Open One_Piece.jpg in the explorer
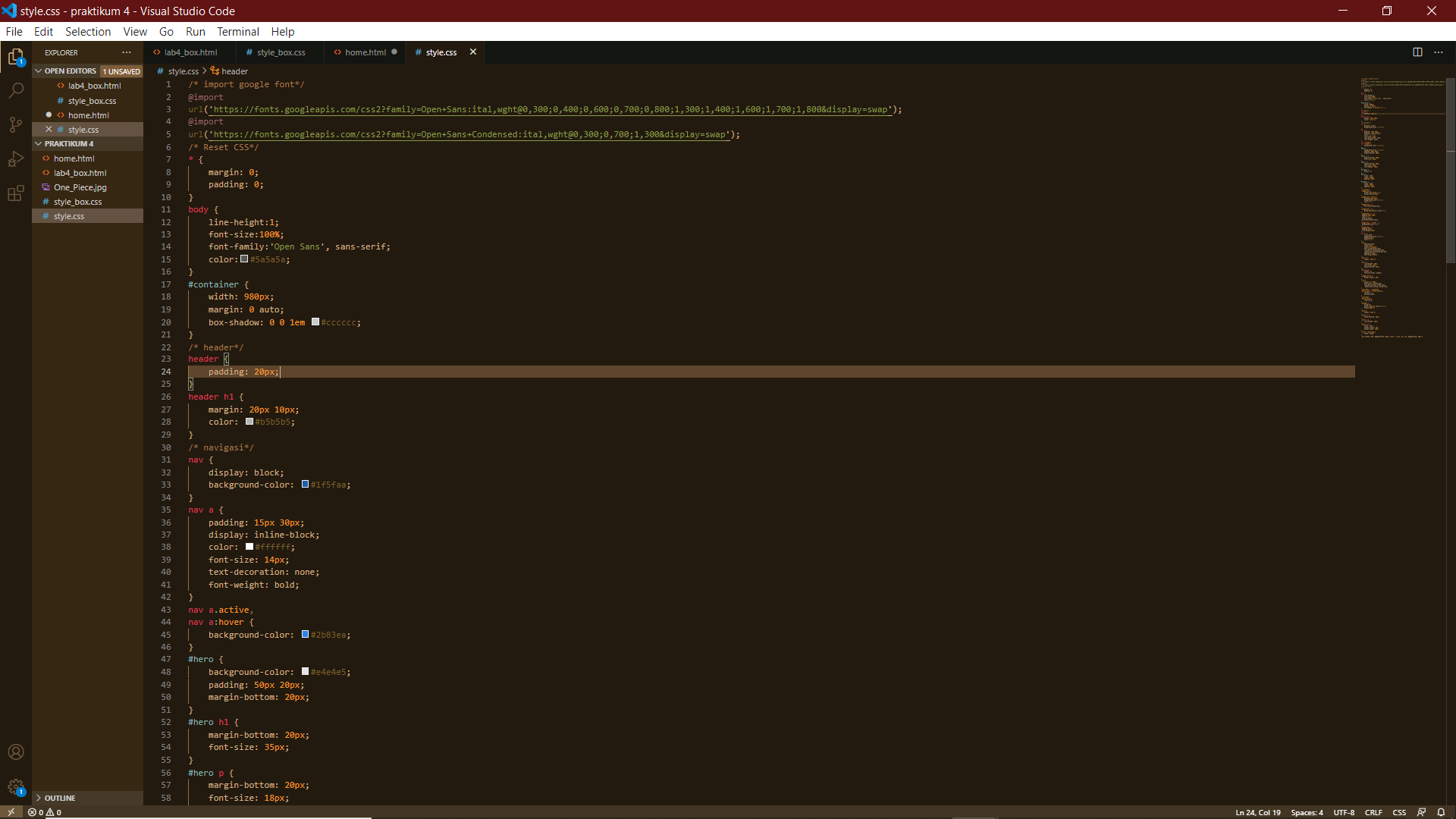1456x819 pixels. [x=80, y=187]
